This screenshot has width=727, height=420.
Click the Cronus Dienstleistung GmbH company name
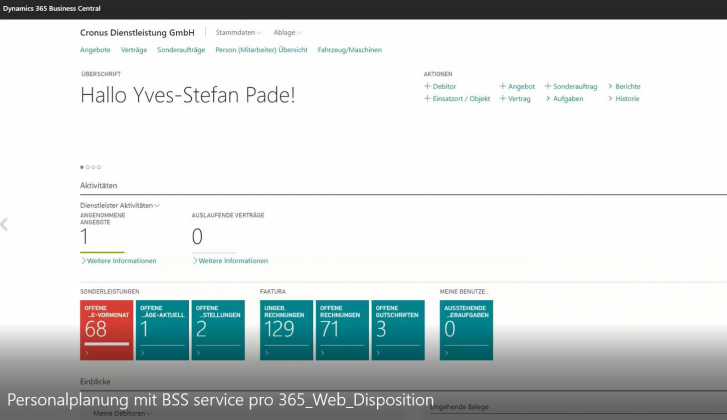(137, 32)
